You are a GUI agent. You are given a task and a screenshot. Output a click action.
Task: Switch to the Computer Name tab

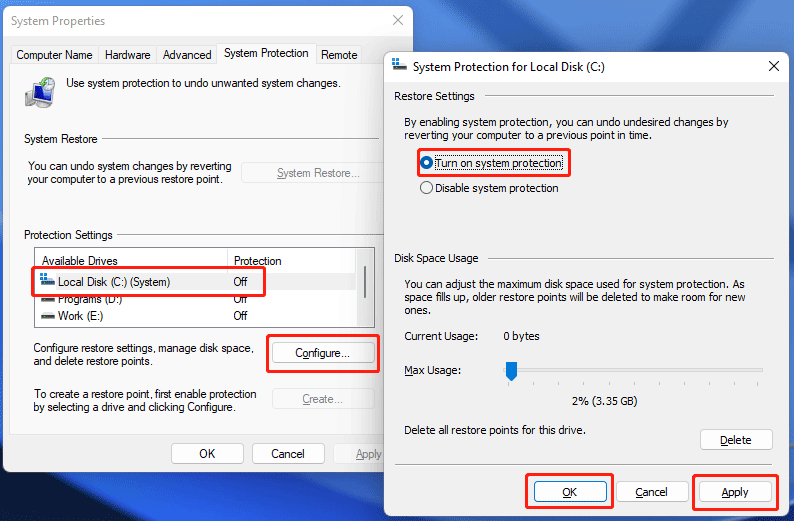click(x=54, y=55)
